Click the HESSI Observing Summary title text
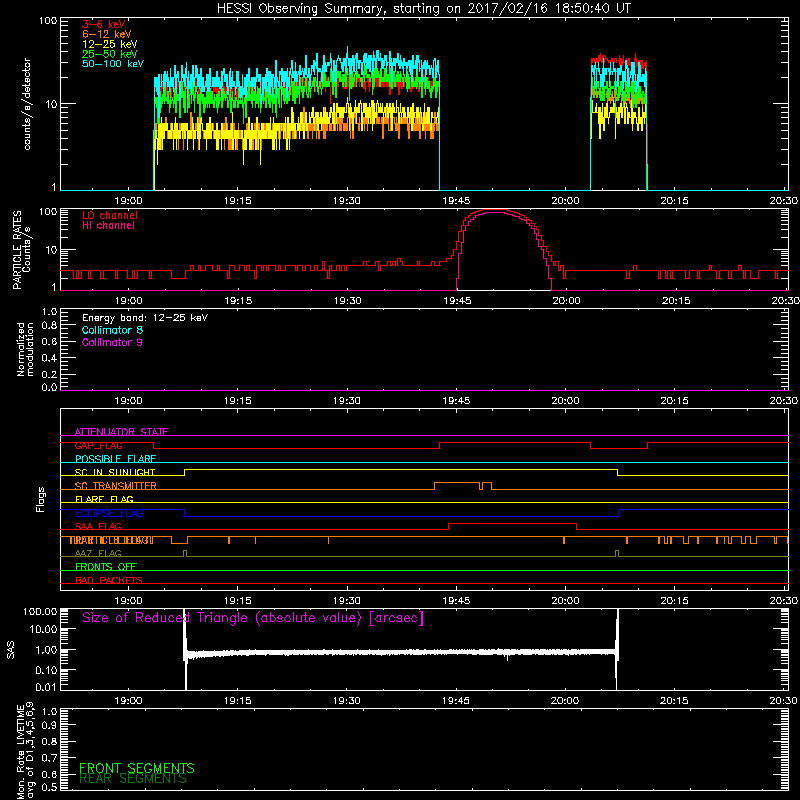The width and height of the screenshot is (800, 800). click(x=424, y=9)
